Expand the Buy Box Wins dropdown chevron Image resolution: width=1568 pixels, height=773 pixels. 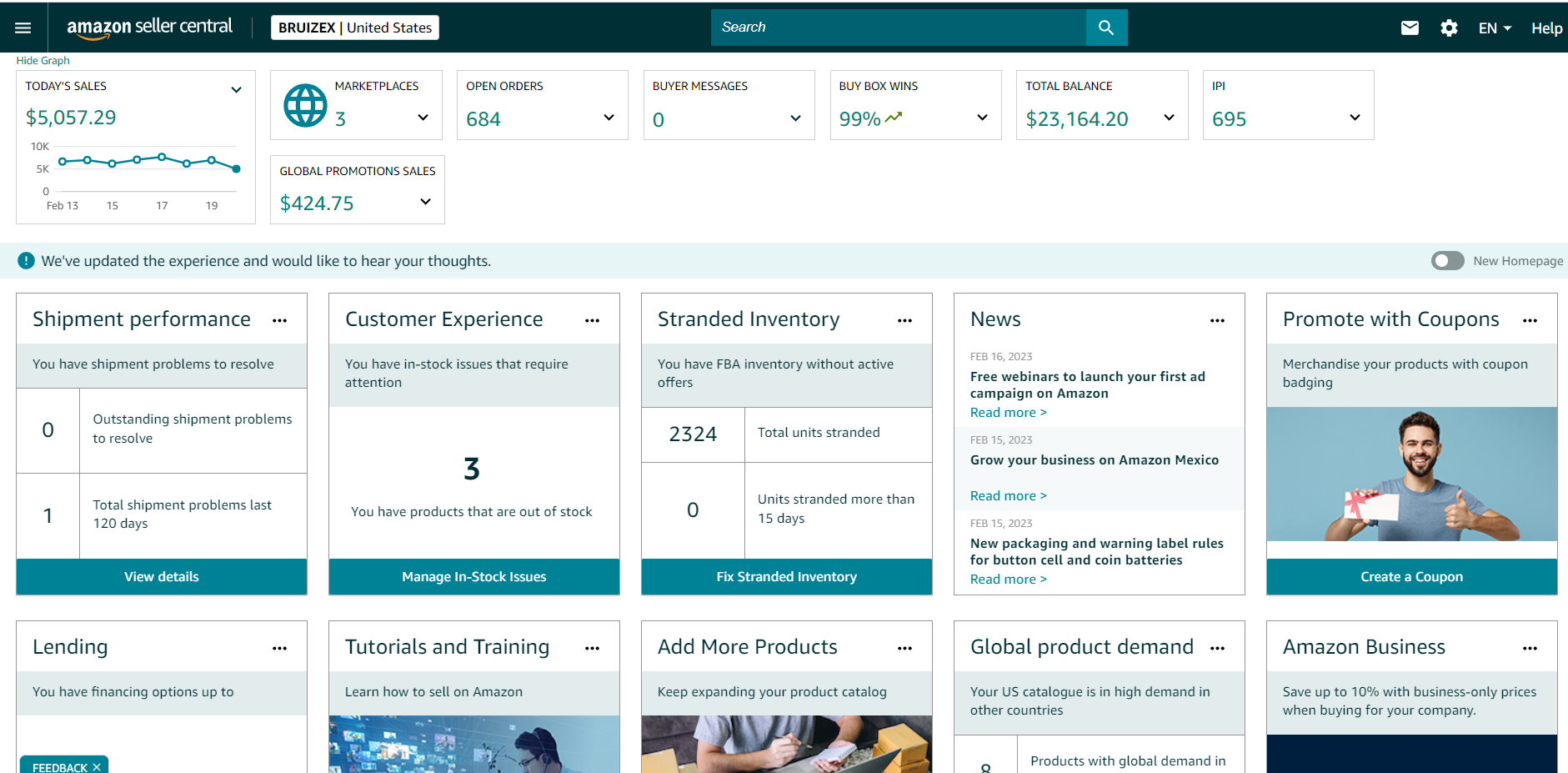click(x=983, y=118)
